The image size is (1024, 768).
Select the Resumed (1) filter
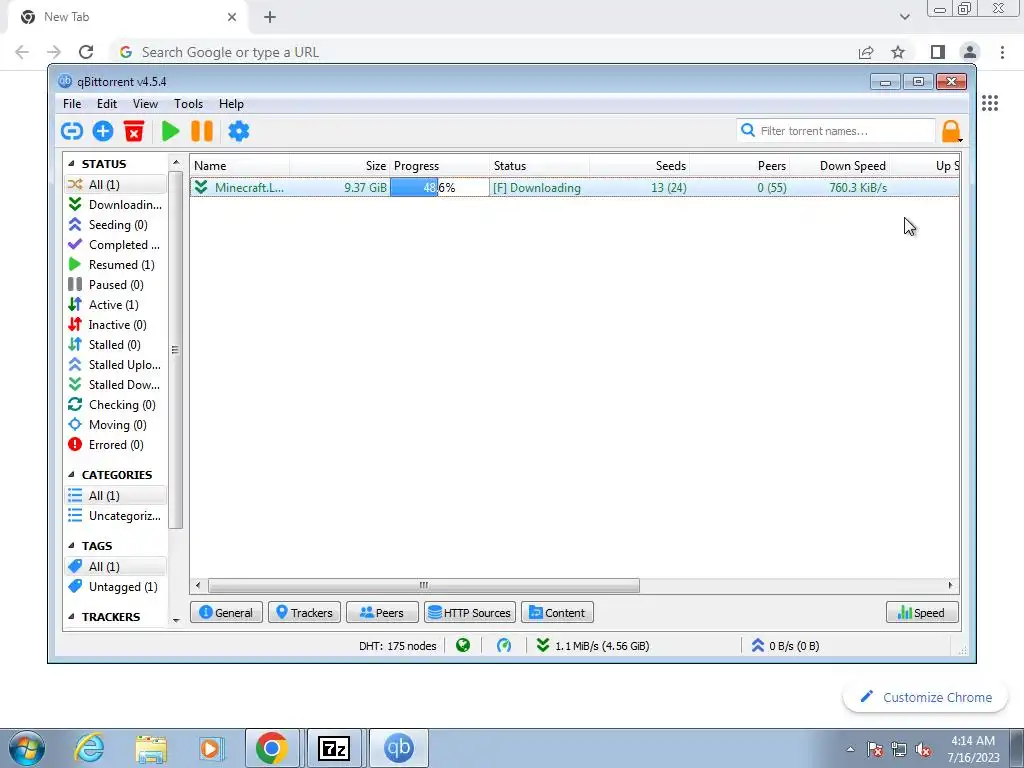[x=115, y=264]
